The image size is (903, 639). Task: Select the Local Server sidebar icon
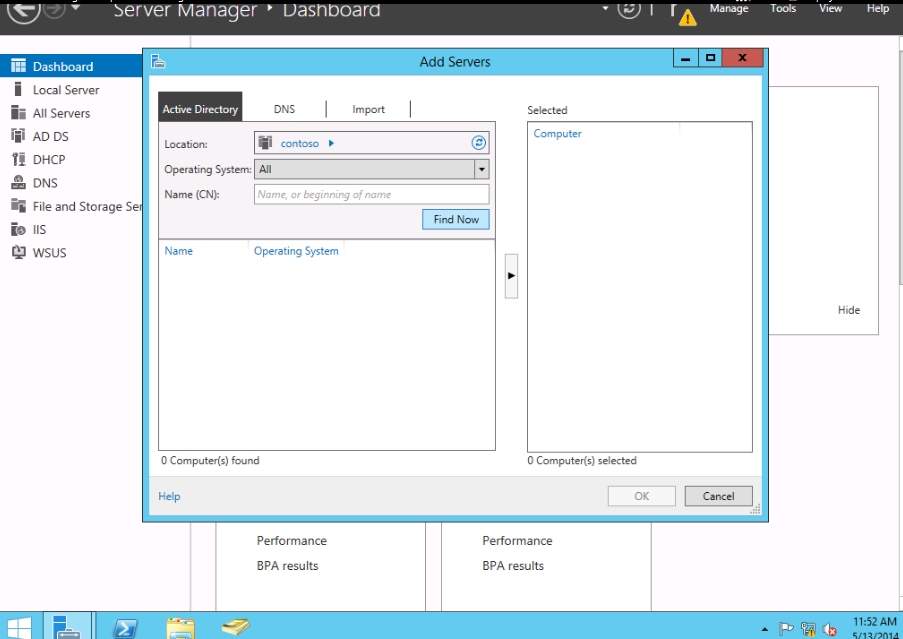click(18, 89)
